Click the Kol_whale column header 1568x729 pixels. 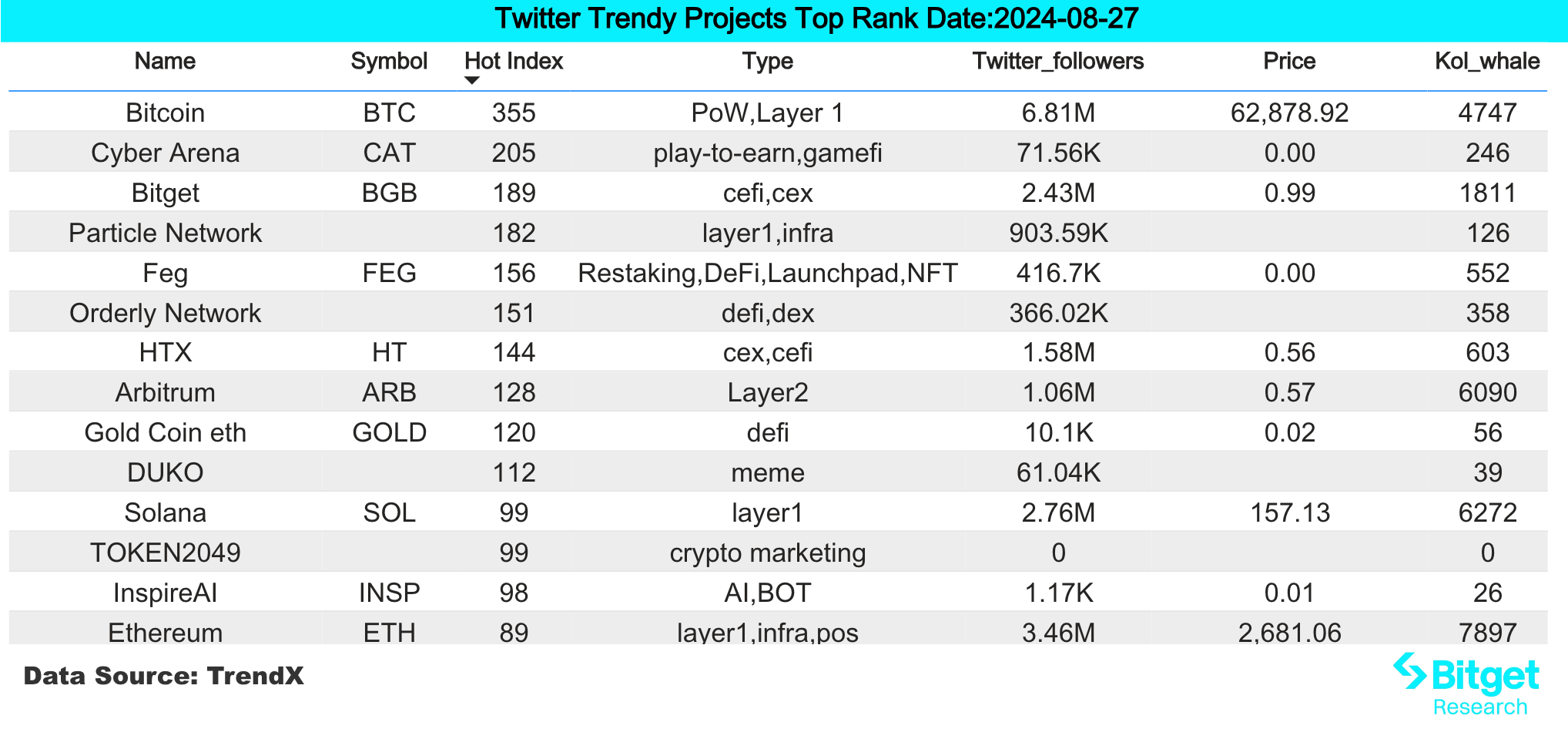(1486, 62)
